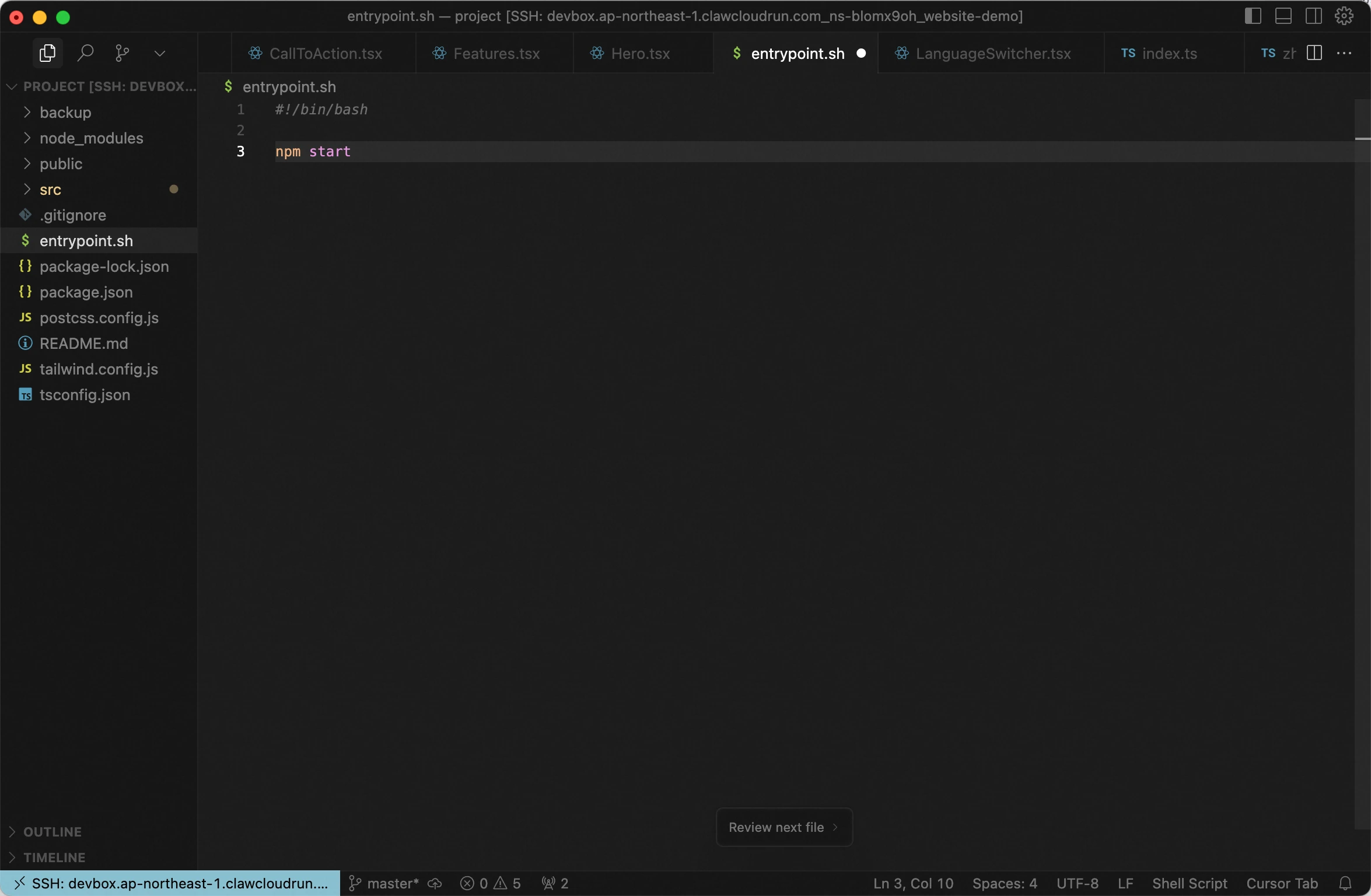Open Cursor Tab status item
The image size is (1371, 896).
(1282, 883)
